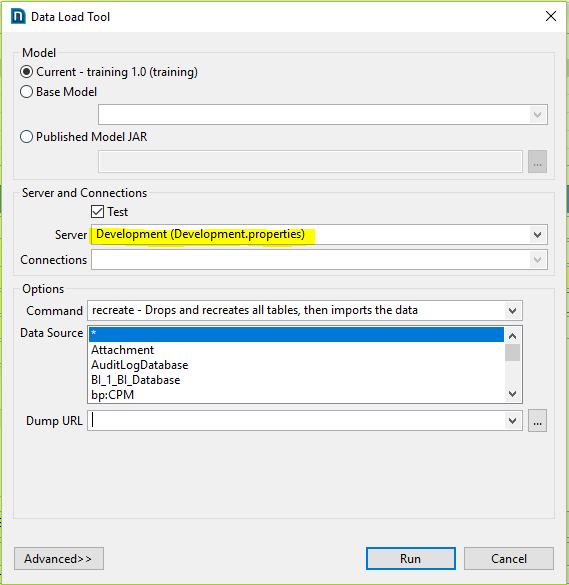The width and height of the screenshot is (569, 585).
Task: Toggle the Test checkbox
Action: coord(97,212)
